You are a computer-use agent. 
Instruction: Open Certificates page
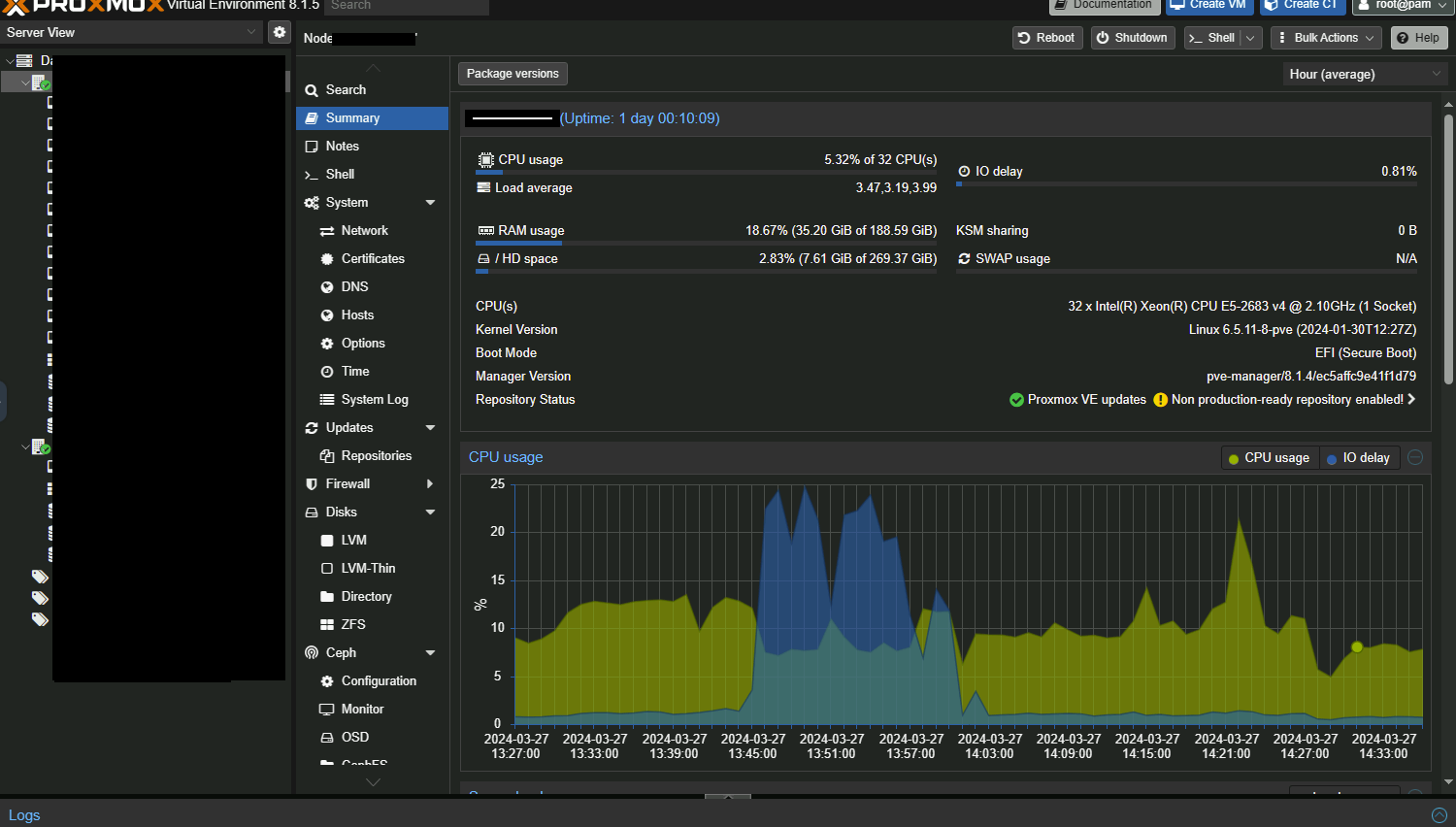(x=373, y=258)
